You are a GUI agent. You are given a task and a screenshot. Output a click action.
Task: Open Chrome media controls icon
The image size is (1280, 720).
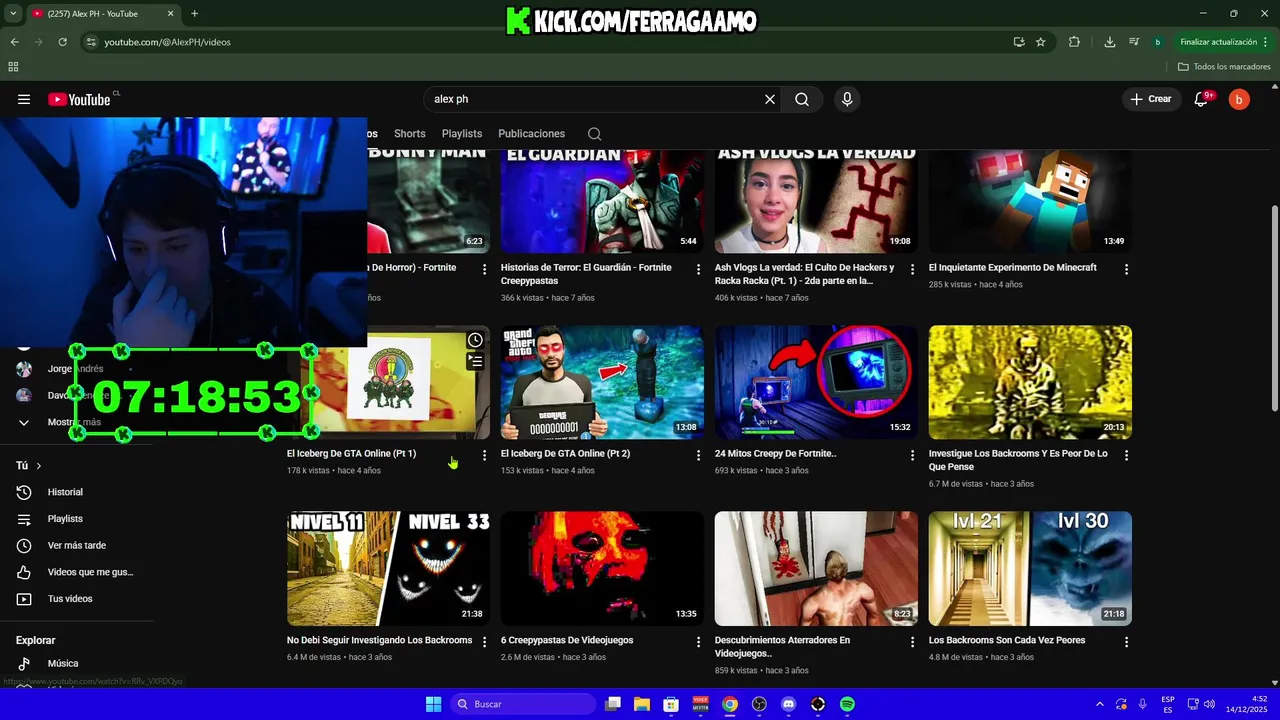point(1133,42)
